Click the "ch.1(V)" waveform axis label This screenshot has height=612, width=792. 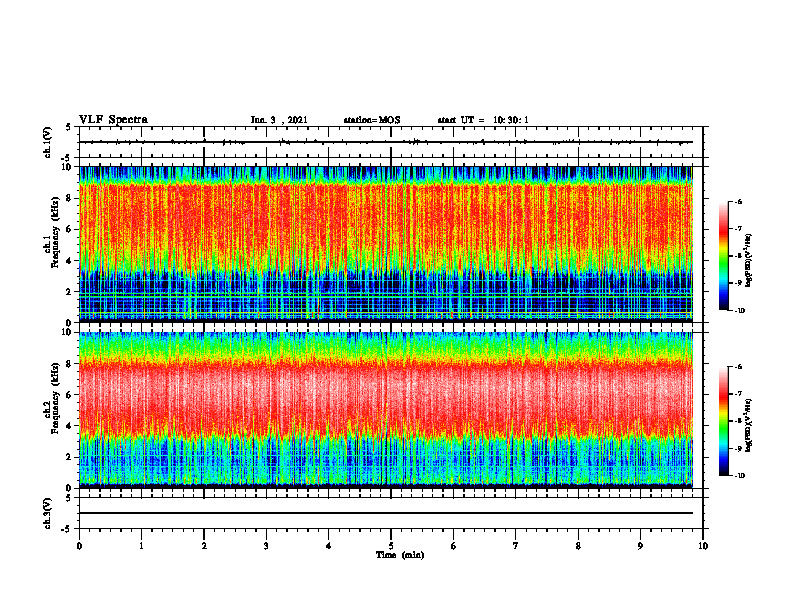coord(47,142)
